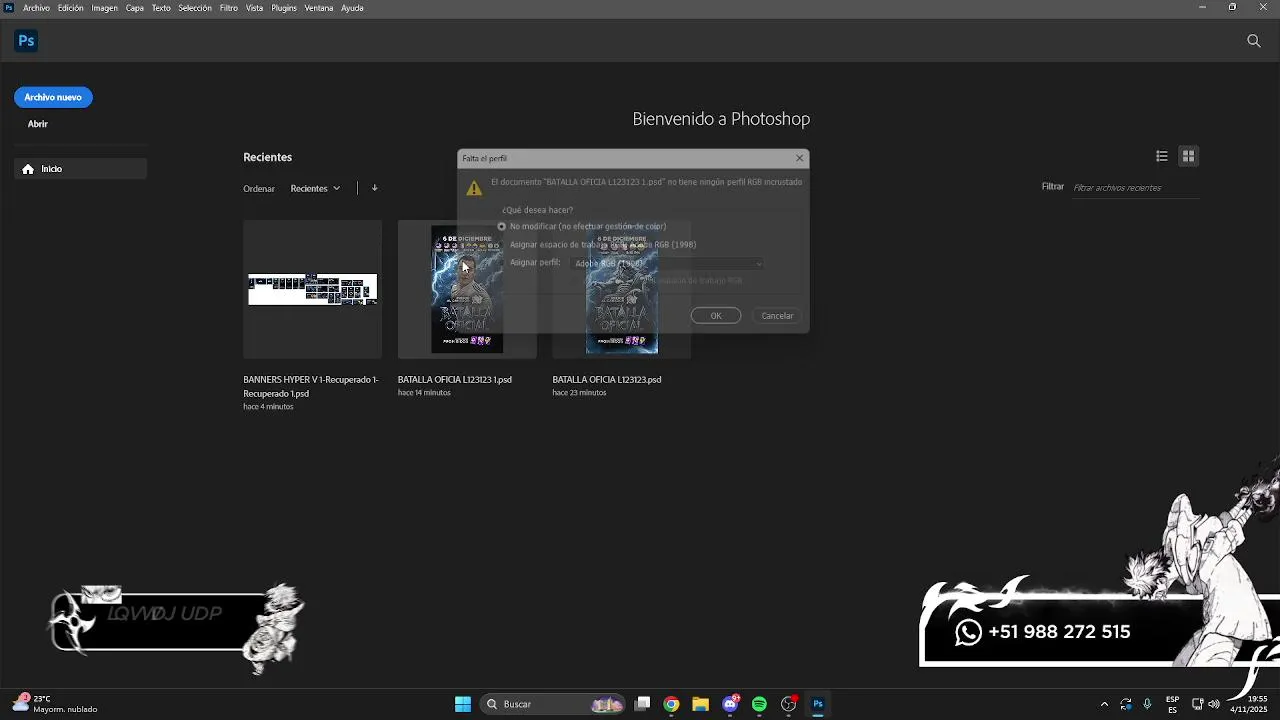Open the Windows Start menu
Viewport: 1280px width, 720px height.
[x=463, y=704]
